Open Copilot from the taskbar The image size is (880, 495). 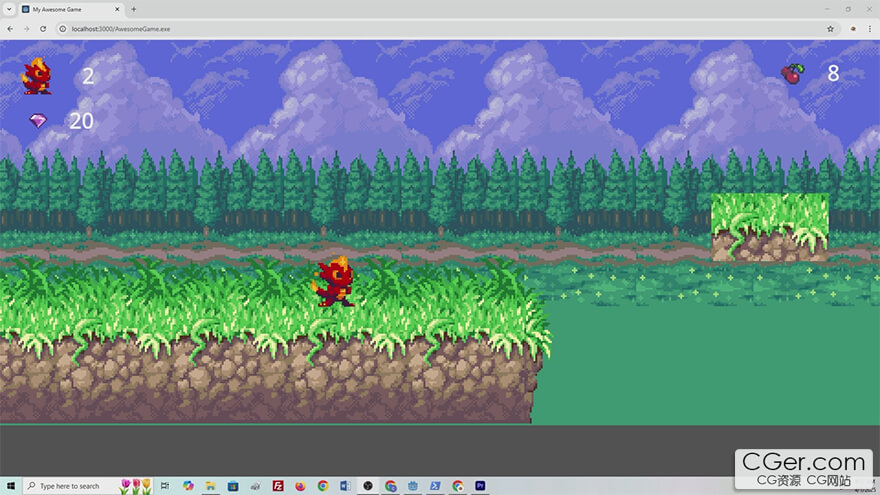point(188,485)
